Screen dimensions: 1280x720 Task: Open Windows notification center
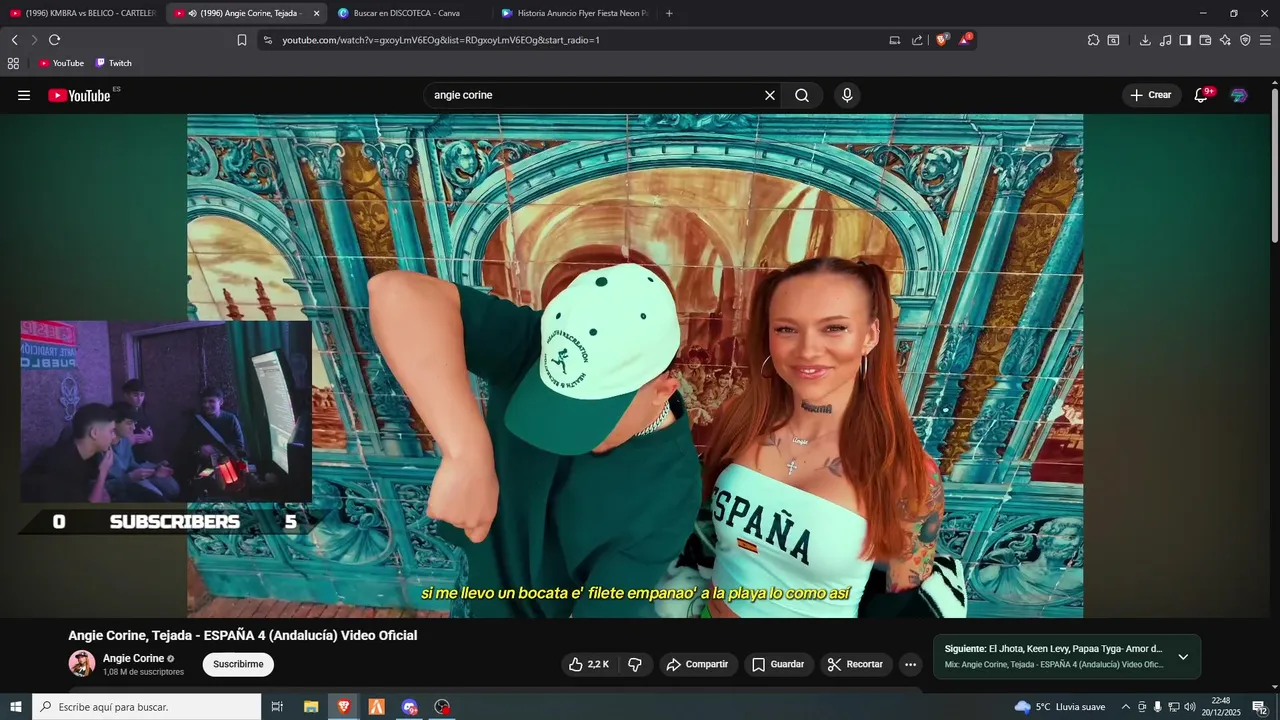click(x=1260, y=707)
